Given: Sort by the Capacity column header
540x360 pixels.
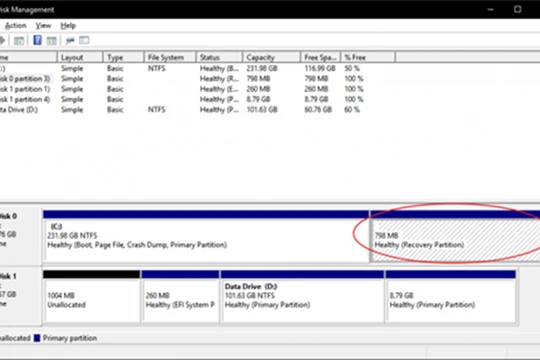Looking at the screenshot, I should (271, 57).
